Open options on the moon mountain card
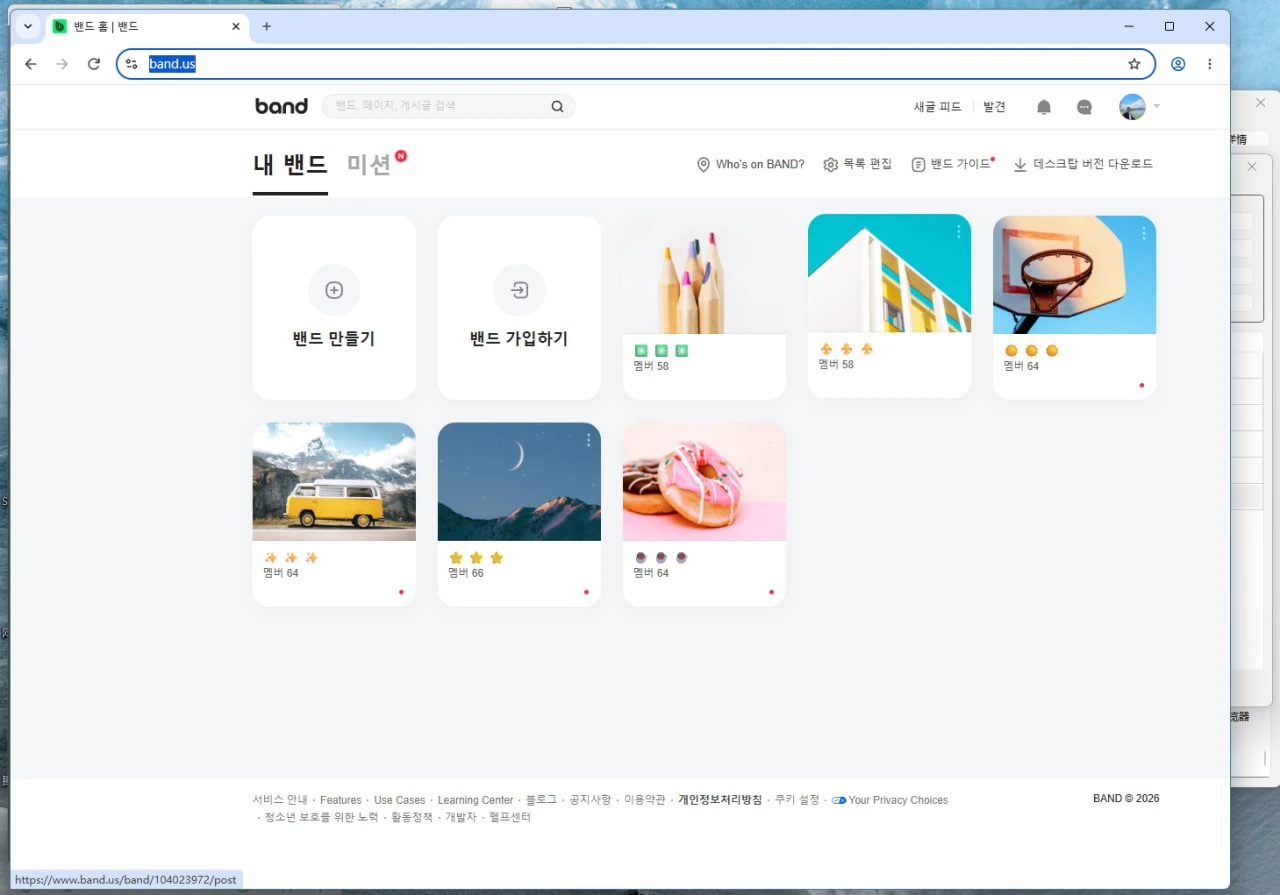This screenshot has width=1280, height=895. tap(589, 440)
